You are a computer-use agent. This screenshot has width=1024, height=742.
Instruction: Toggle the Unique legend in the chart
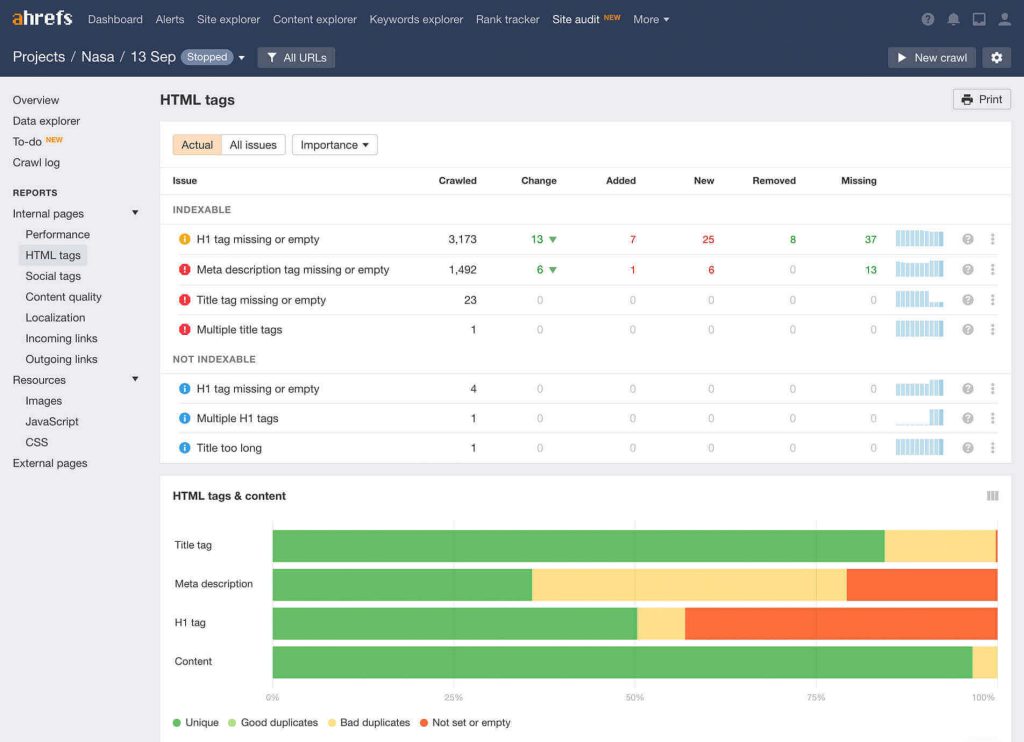(x=195, y=722)
